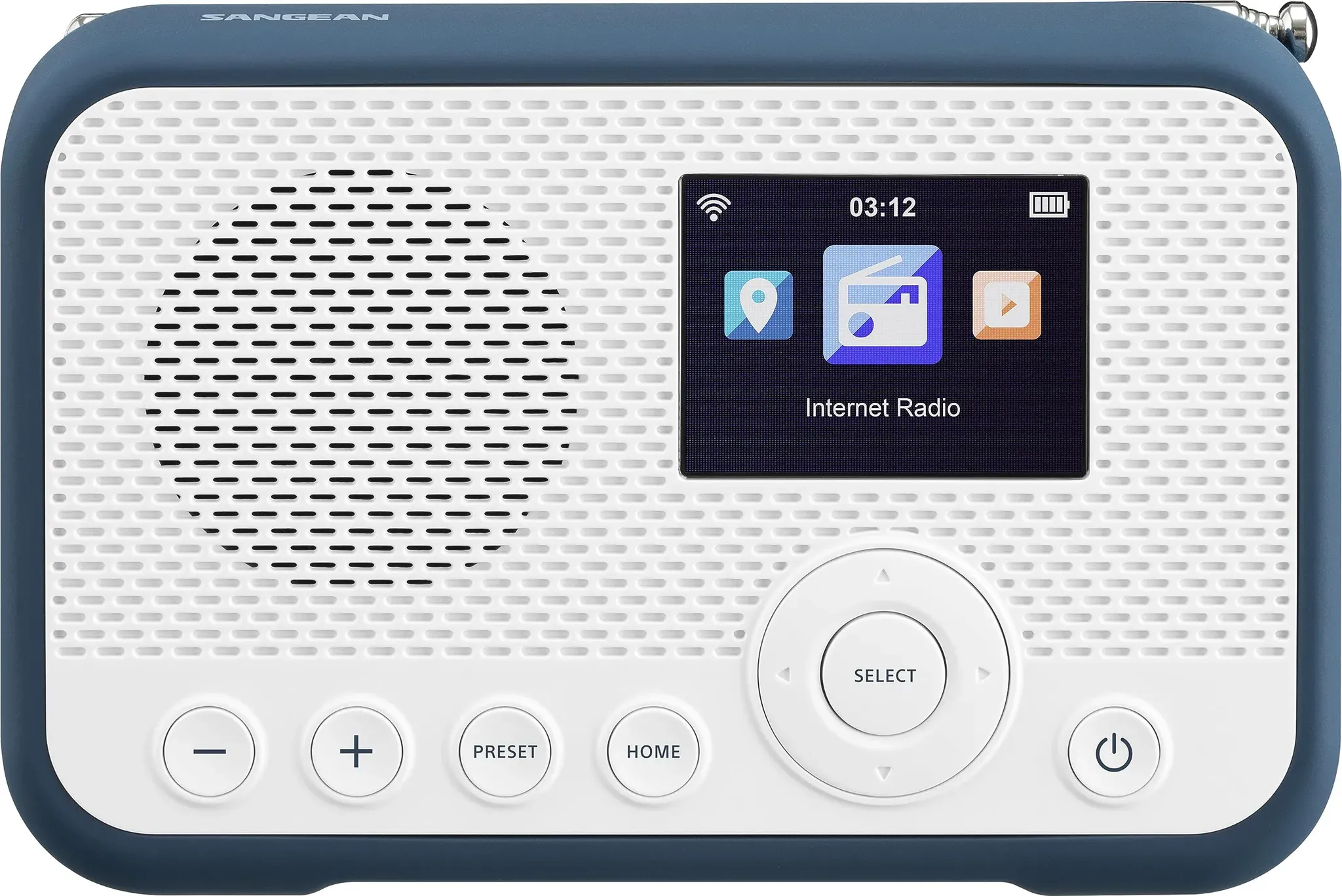The width and height of the screenshot is (1342, 896).
Task: Click the Sangean brand logo
Action: pyautogui.click(x=294, y=17)
